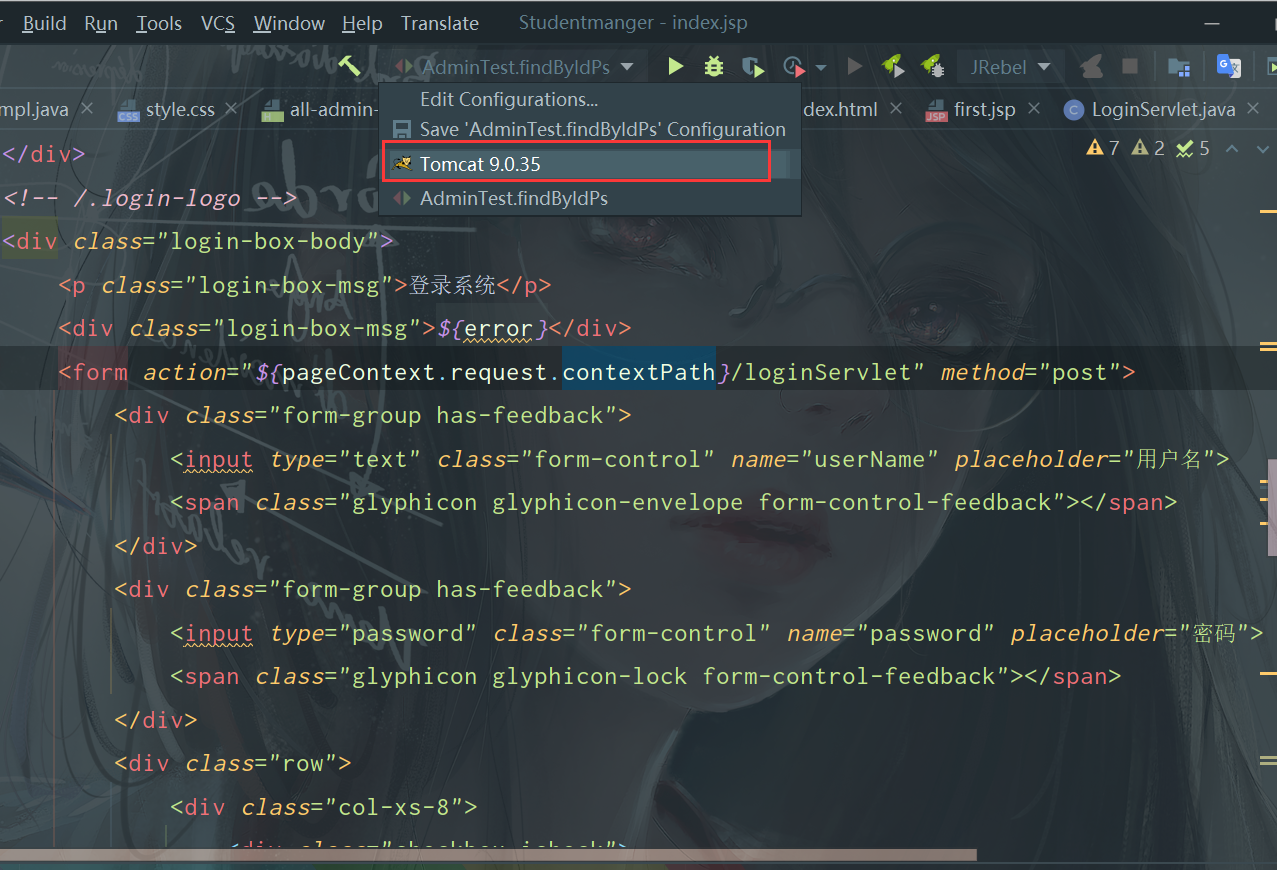The height and width of the screenshot is (870, 1277).
Task: Open the VCS menu
Action: (218, 23)
